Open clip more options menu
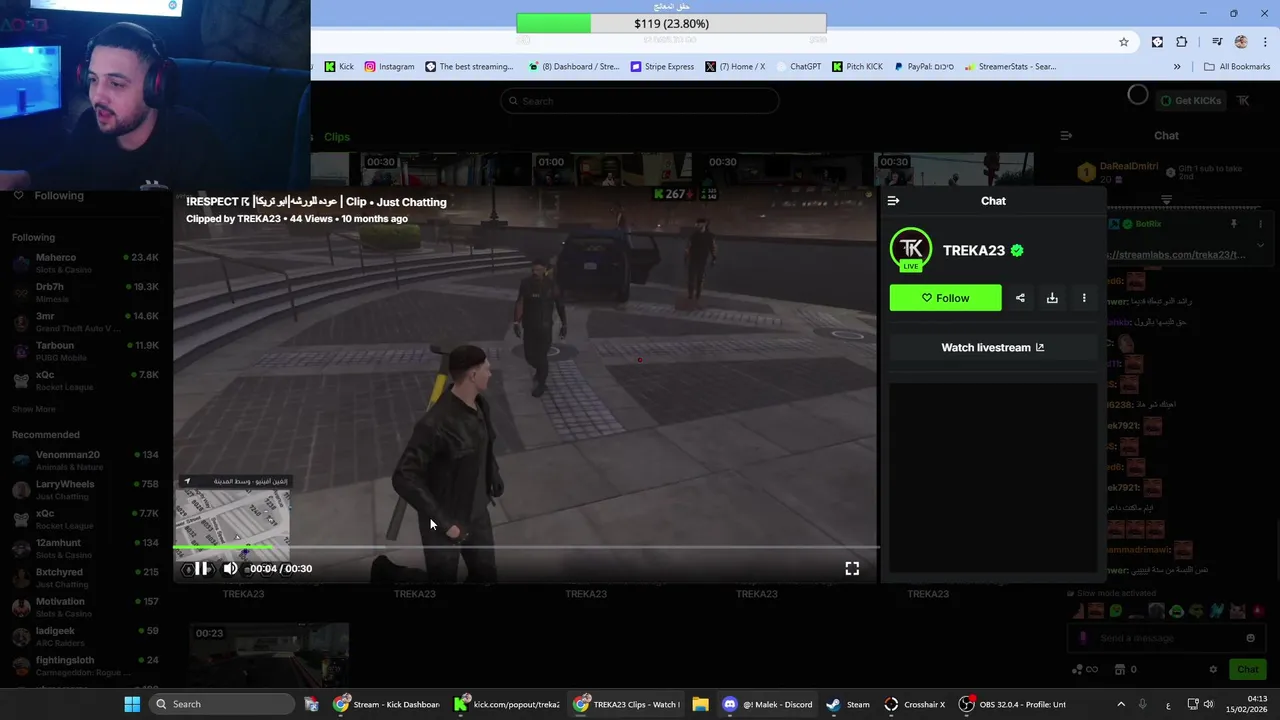 point(1084,298)
